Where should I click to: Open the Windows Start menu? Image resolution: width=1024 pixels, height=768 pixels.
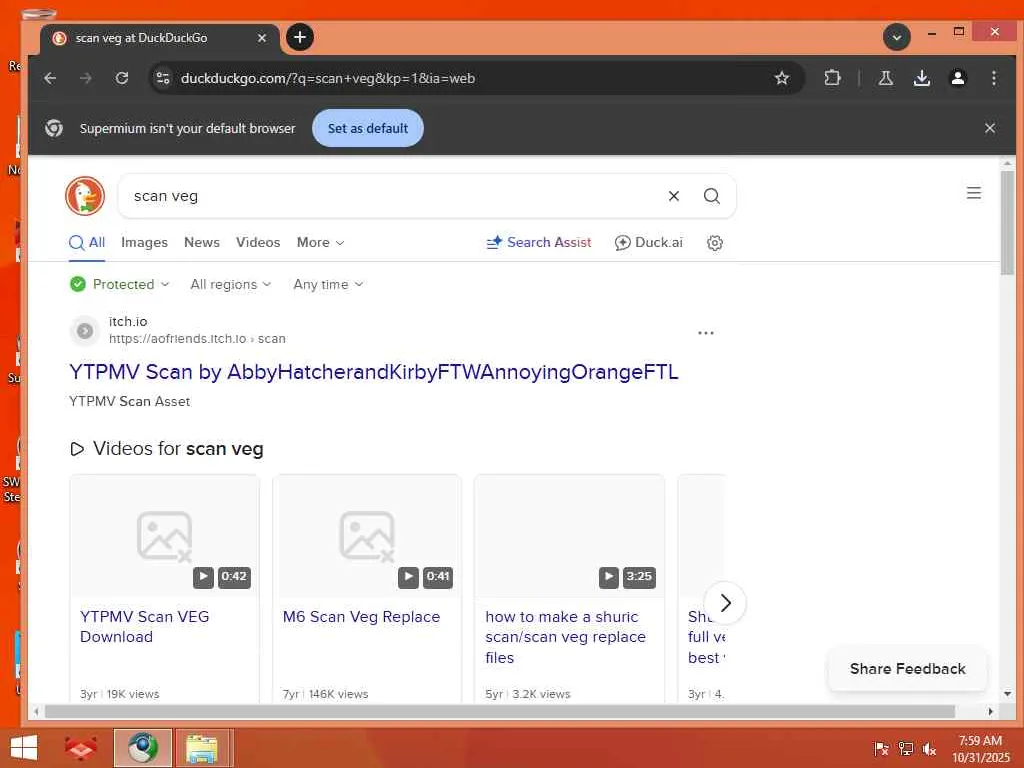pos(24,748)
